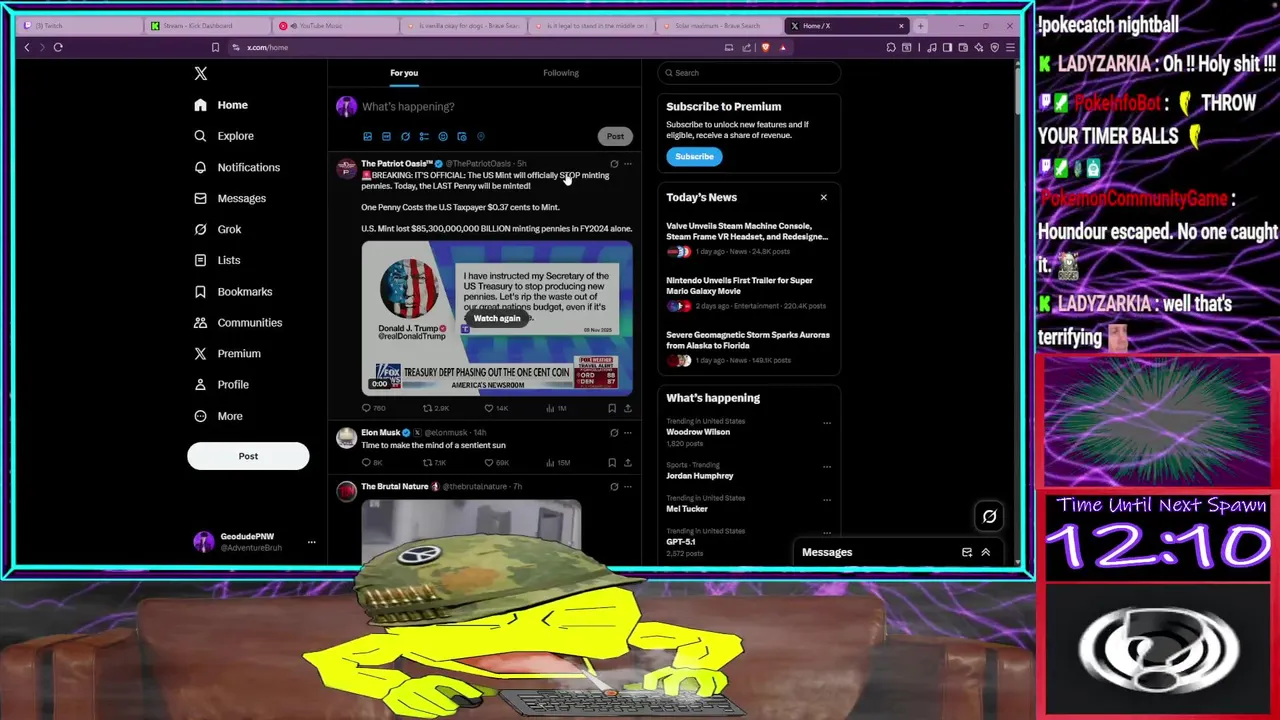Image resolution: width=1280 pixels, height=720 pixels.
Task: Share The Patriot Oasis post
Action: point(627,408)
